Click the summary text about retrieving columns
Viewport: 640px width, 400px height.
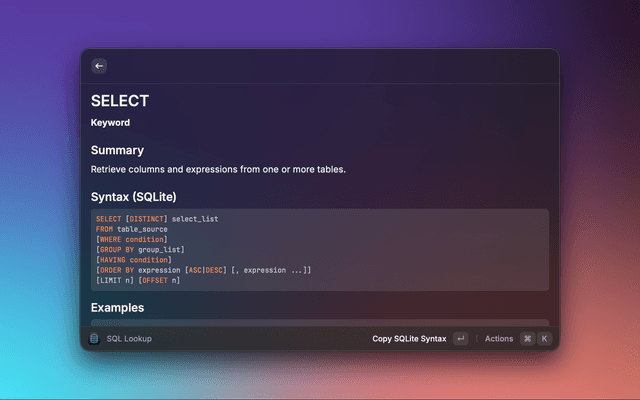(218, 170)
